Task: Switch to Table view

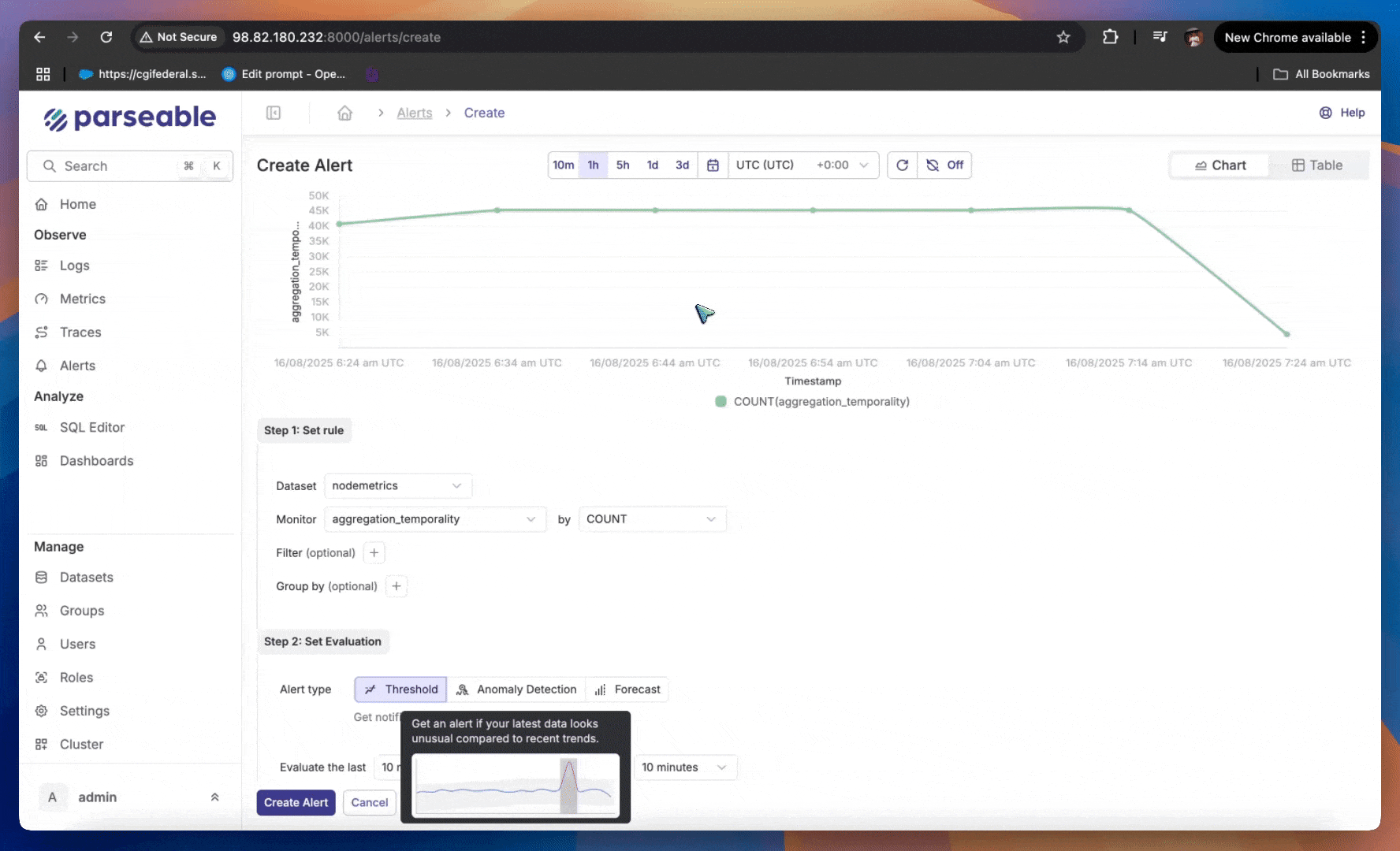Action: 1316,165
